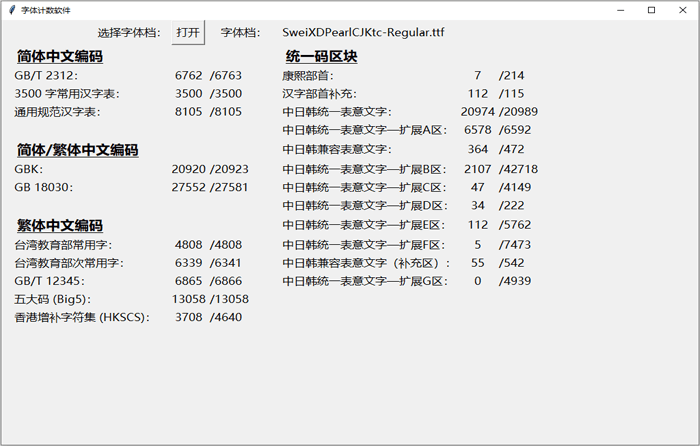Click the 中日韩兼容表意文字 label

(337, 149)
